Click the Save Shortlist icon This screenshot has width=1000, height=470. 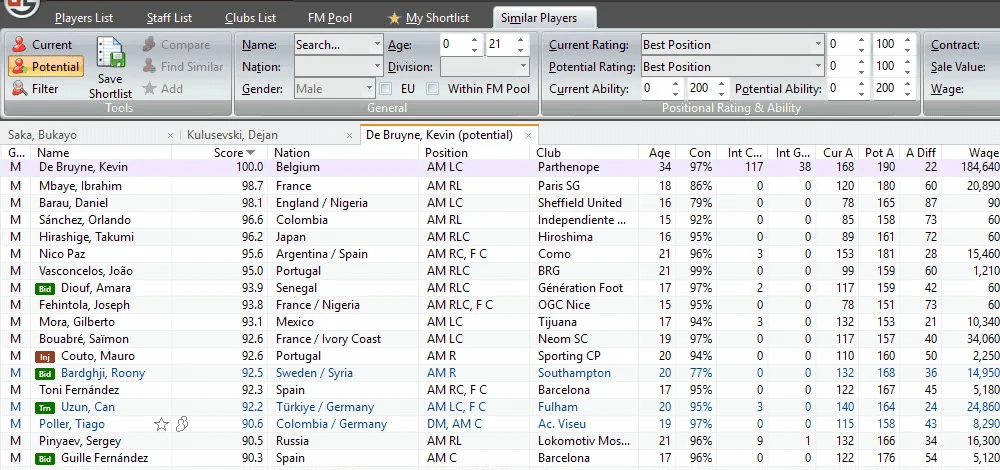point(110,52)
